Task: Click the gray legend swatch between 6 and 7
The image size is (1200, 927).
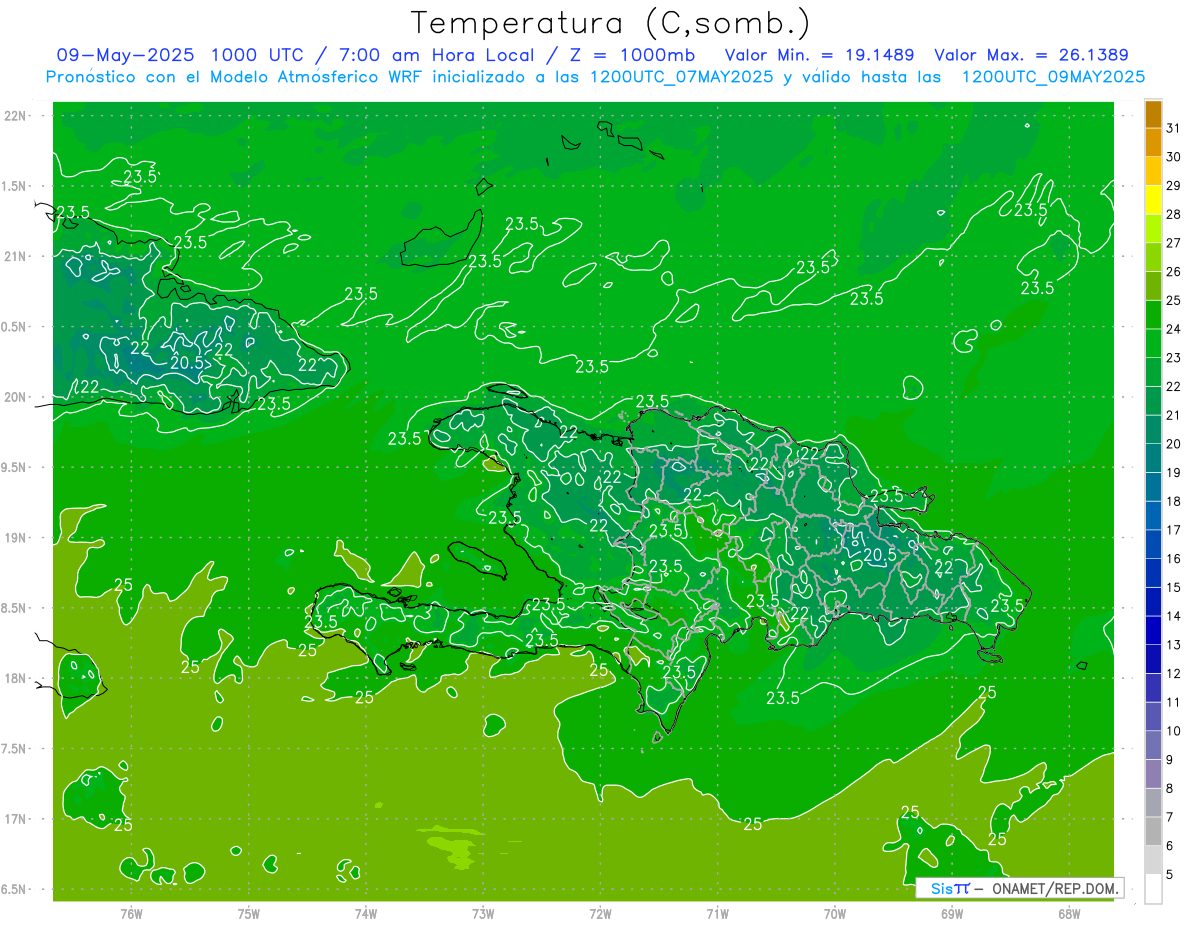Action: point(1153,831)
